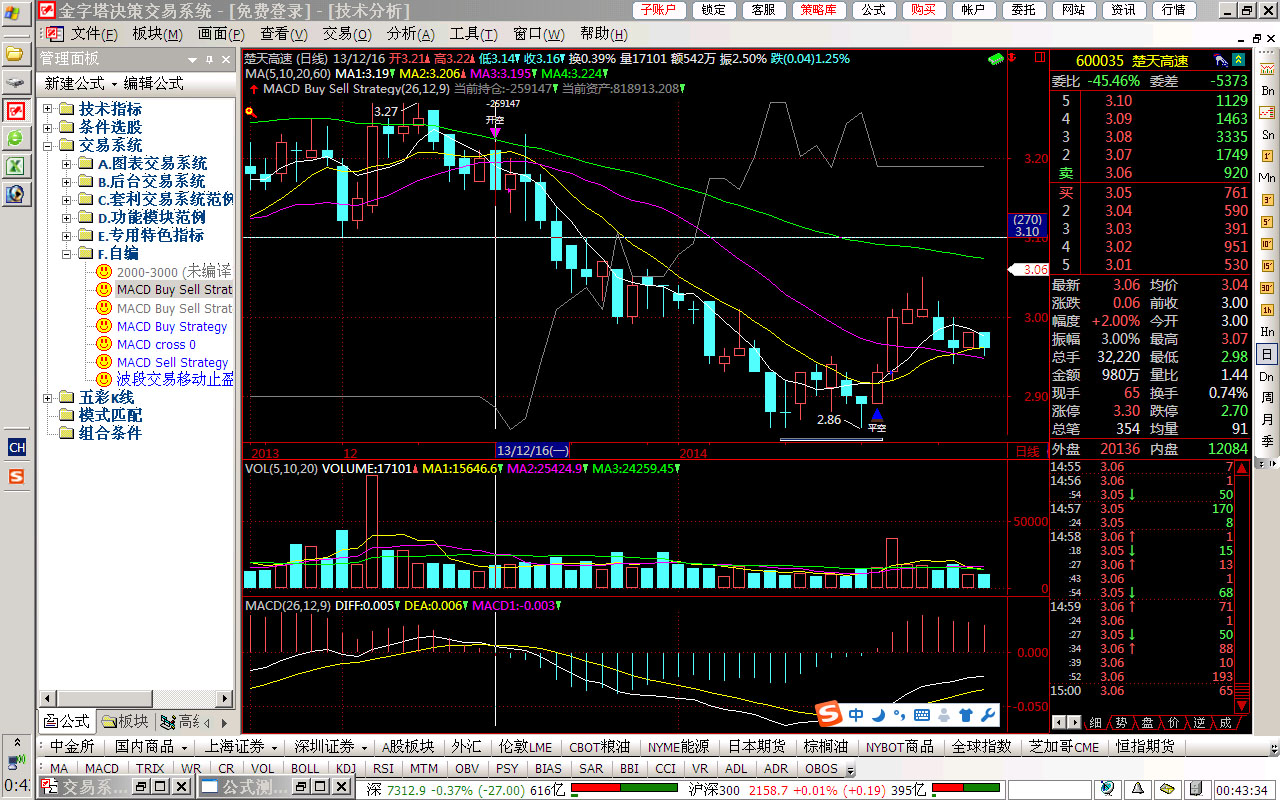Click the 购买 button
Viewport: 1280px width, 800px height.
click(x=923, y=10)
